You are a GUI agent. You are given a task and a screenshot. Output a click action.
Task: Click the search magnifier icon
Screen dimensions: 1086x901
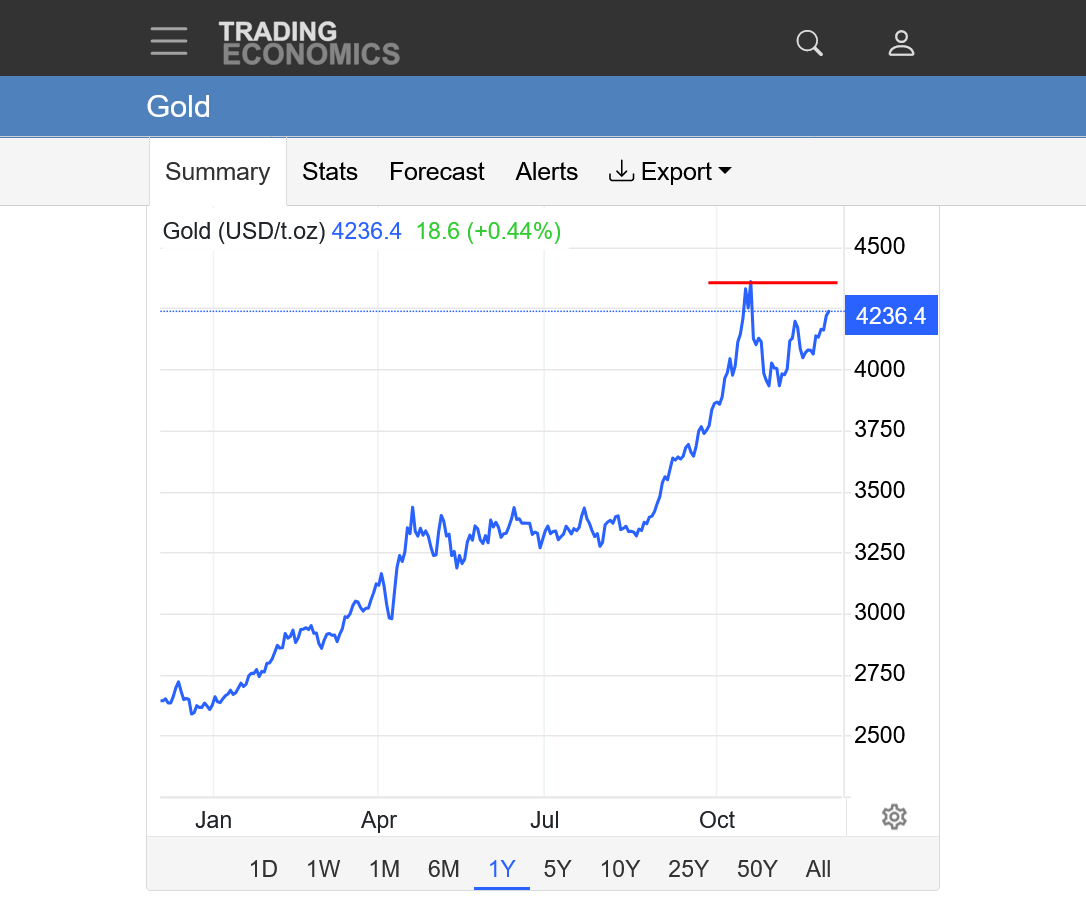coord(809,43)
